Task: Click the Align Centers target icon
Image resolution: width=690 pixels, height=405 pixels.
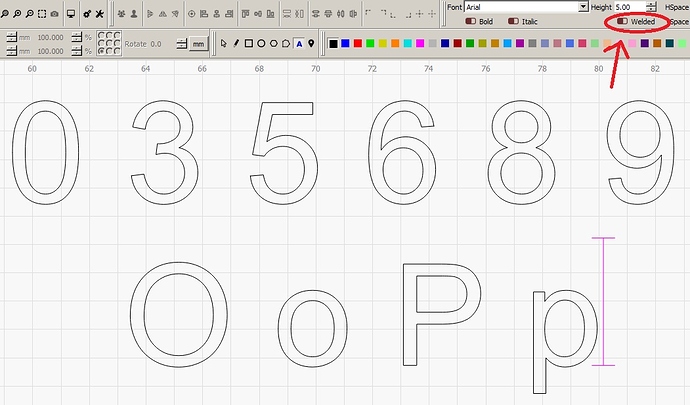Action: (191, 14)
